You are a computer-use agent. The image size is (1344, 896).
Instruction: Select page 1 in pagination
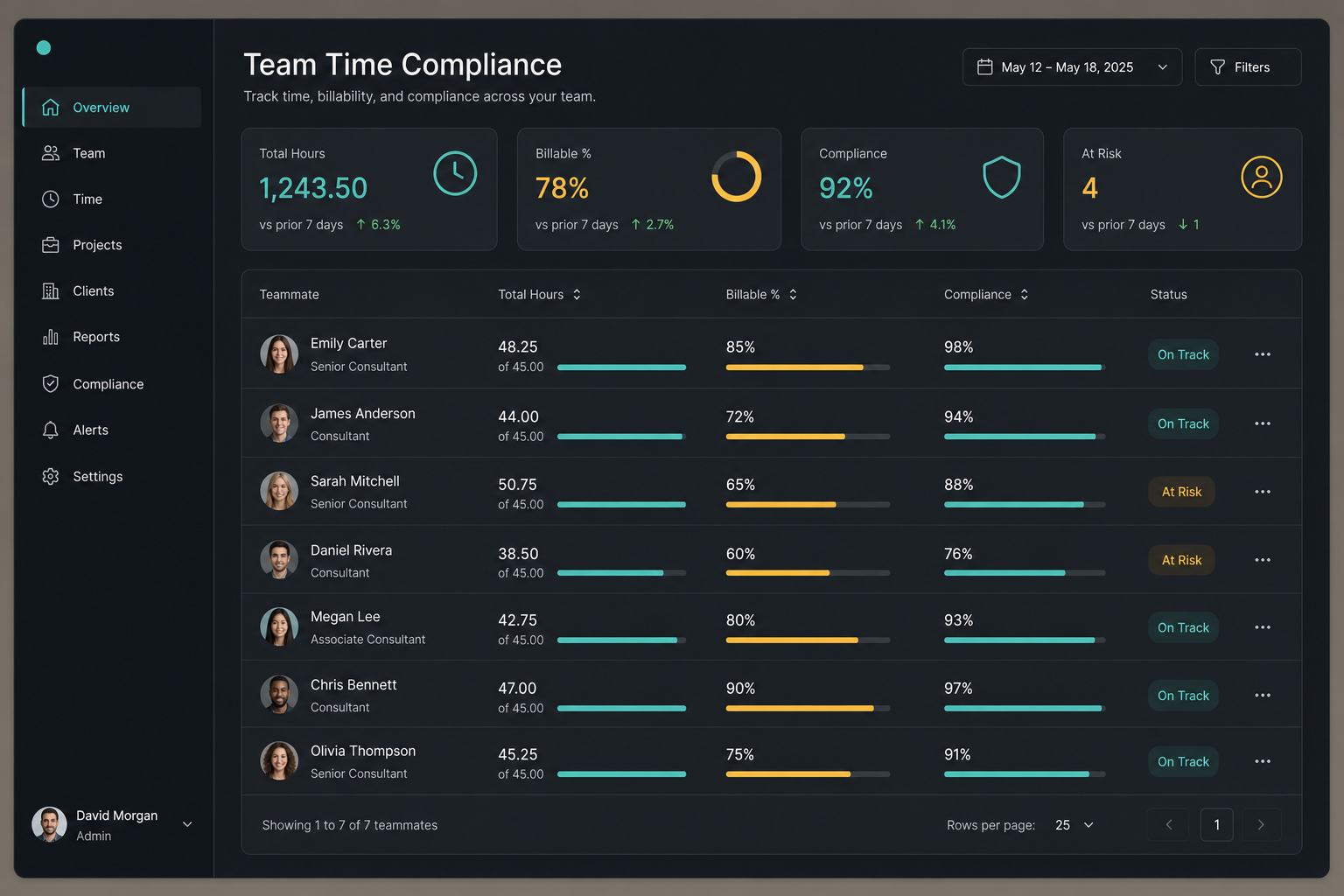(1216, 824)
